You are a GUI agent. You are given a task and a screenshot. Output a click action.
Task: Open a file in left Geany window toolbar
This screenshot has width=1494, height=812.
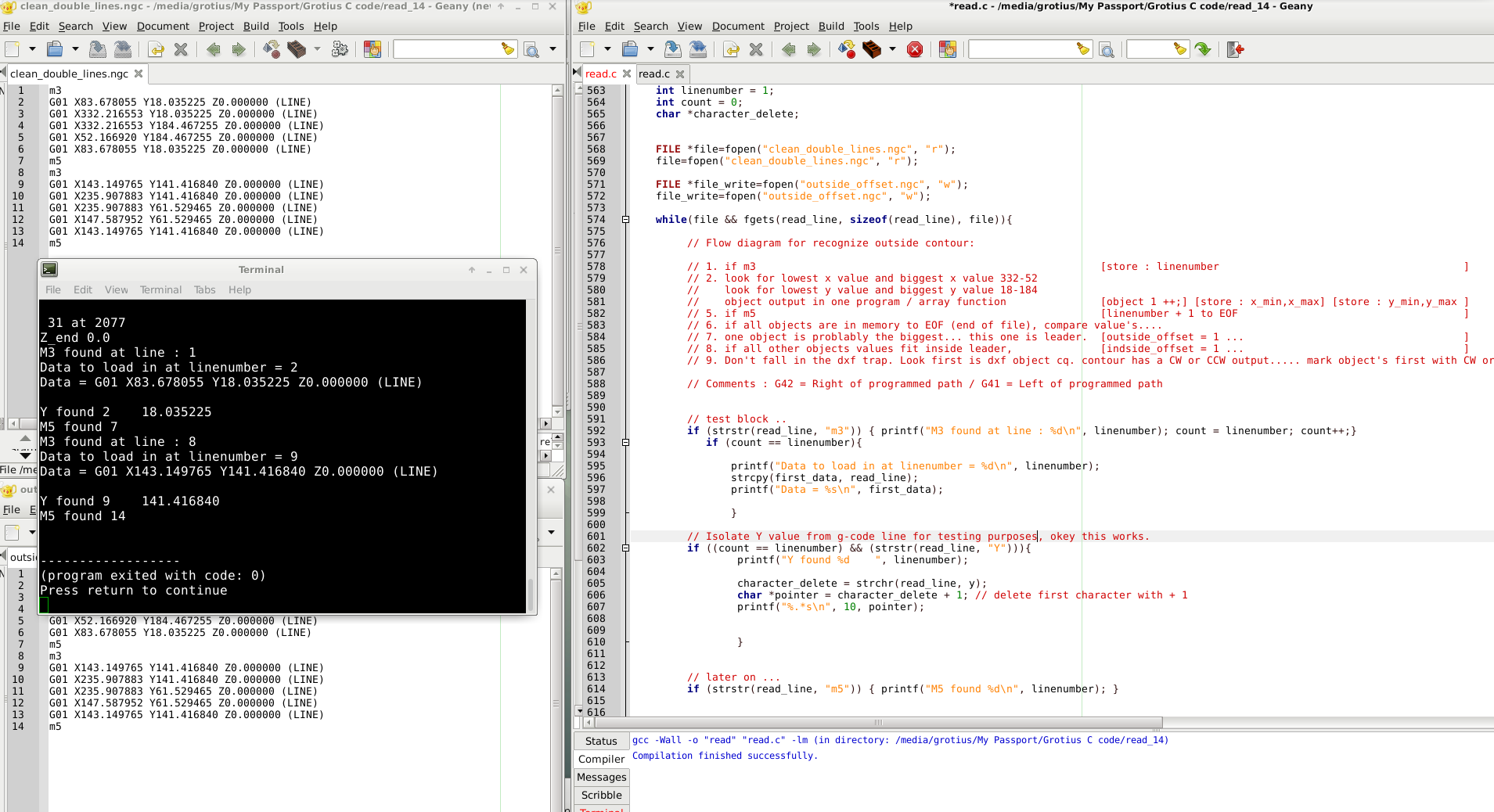click(55, 49)
